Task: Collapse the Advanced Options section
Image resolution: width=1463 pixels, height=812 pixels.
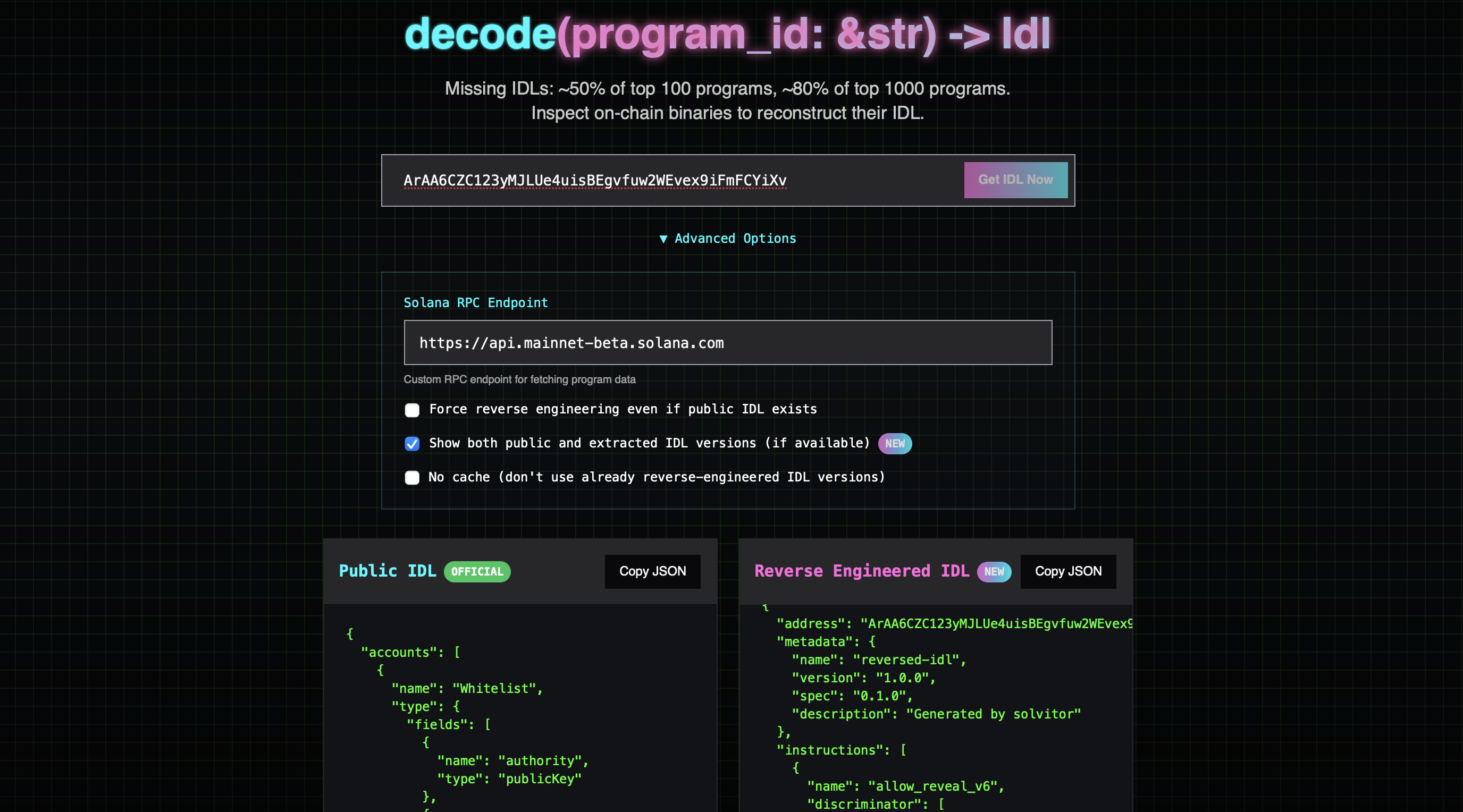Action: click(x=728, y=239)
